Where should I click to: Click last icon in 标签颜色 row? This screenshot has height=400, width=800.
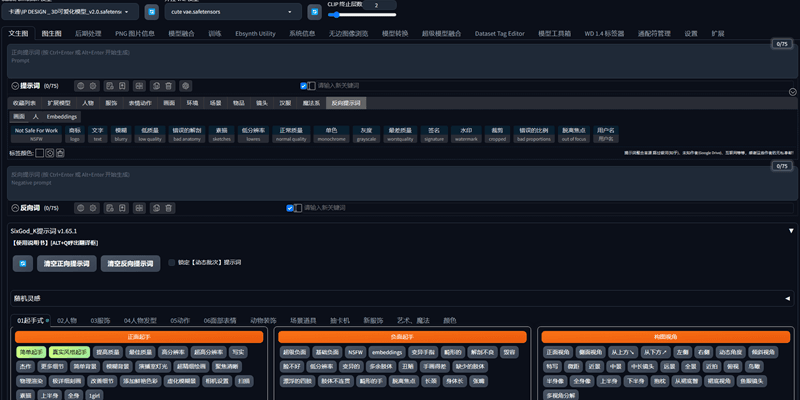60,153
